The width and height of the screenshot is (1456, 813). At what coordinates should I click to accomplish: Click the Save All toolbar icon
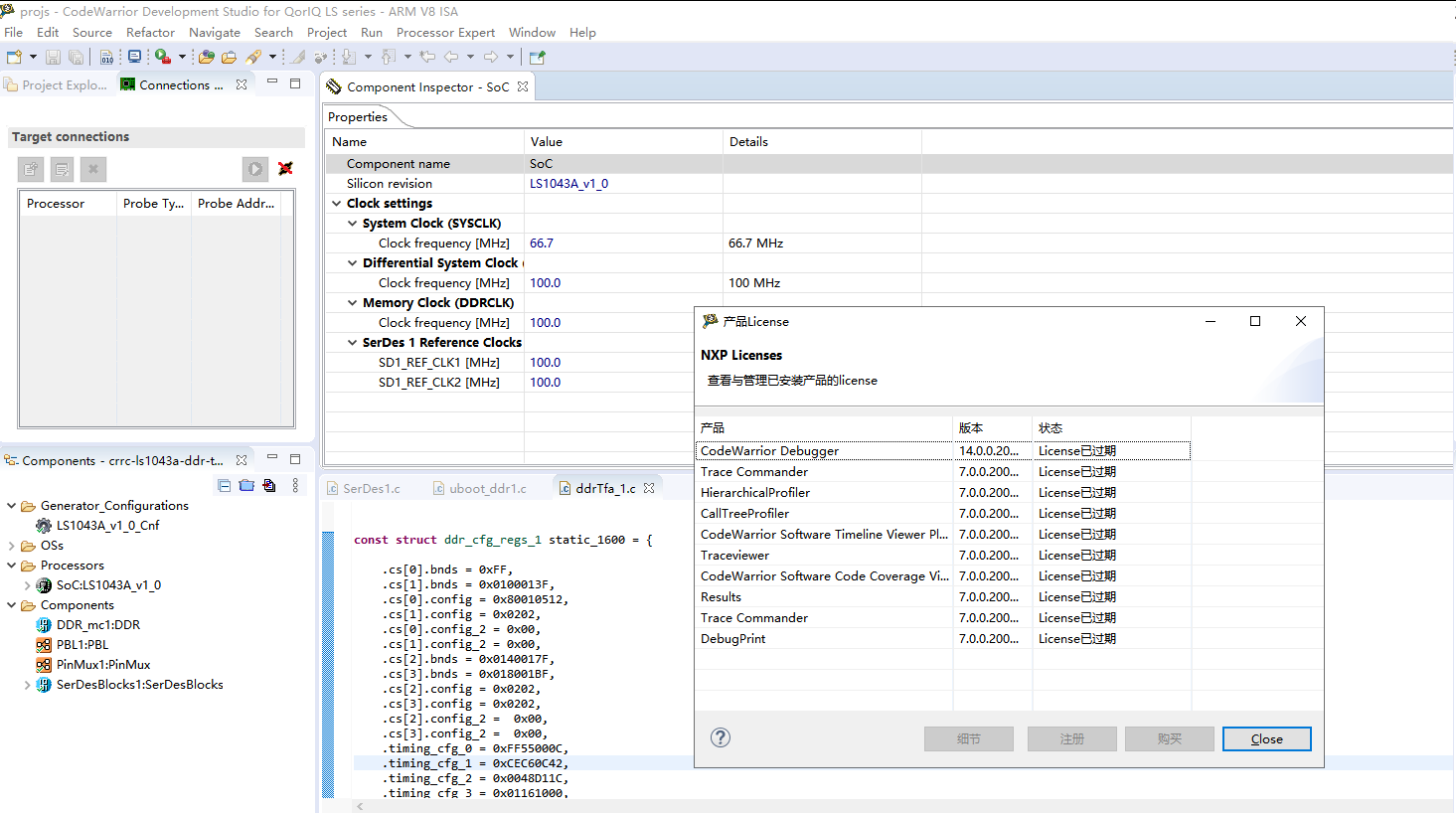76,57
